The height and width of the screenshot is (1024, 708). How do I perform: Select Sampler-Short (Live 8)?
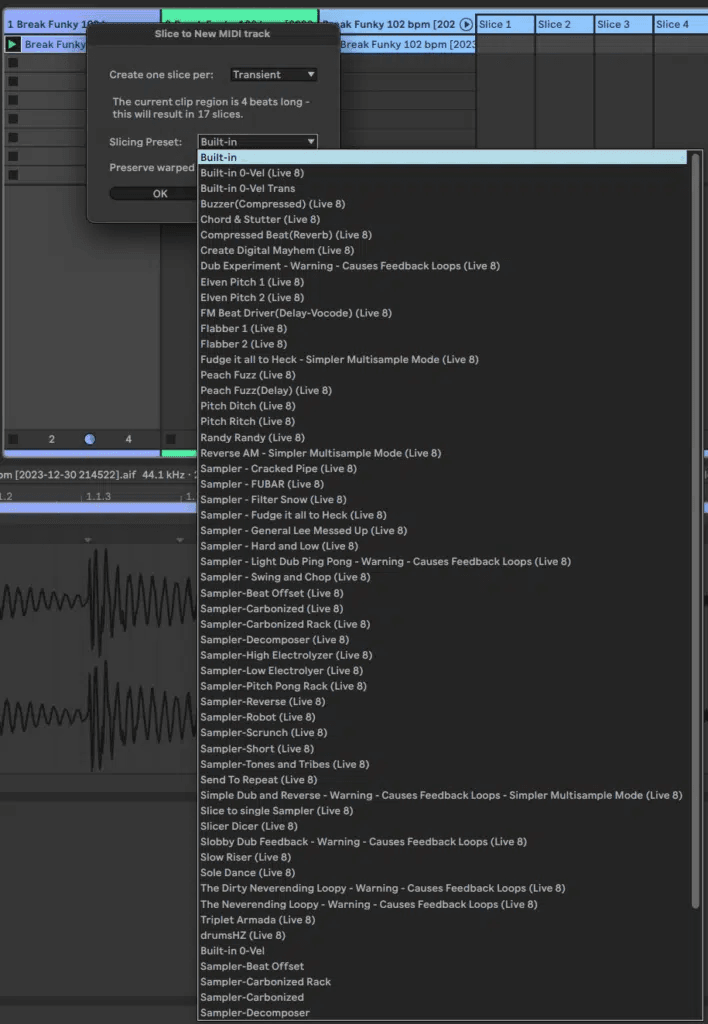pos(443,748)
